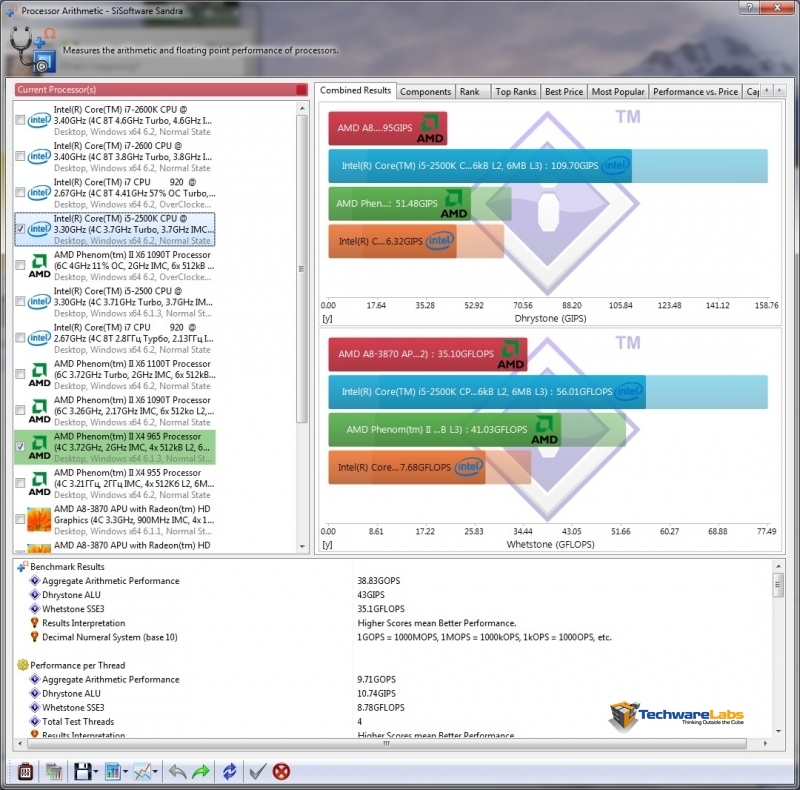Open the Performance vs. Price tab
The width and height of the screenshot is (800, 790).
tap(695, 92)
